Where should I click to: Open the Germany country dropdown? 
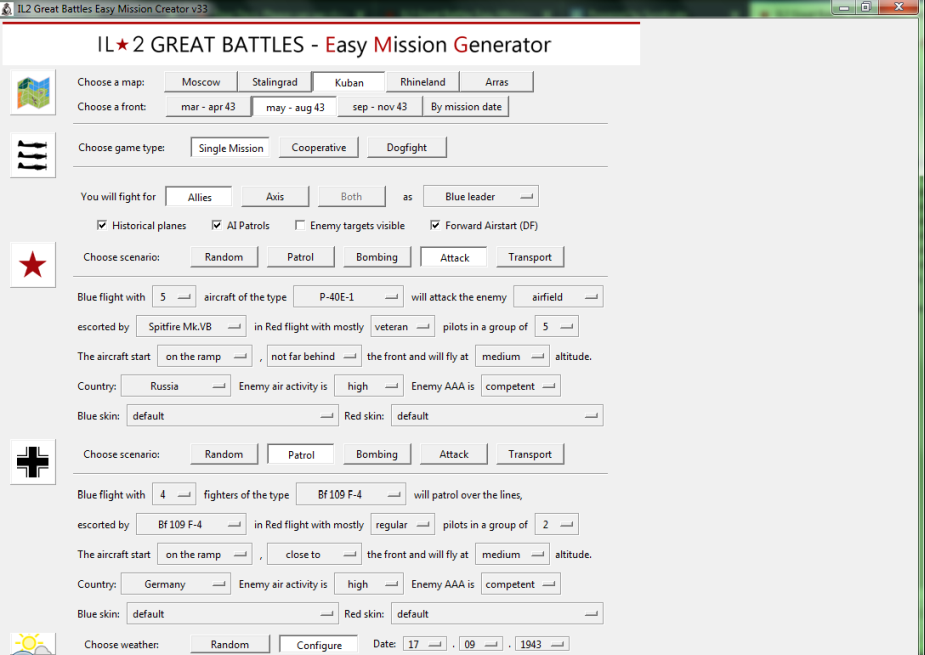175,584
